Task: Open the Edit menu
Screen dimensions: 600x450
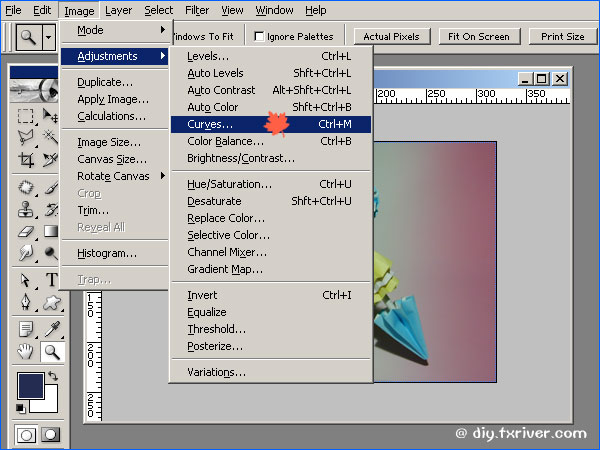Action: [42, 10]
